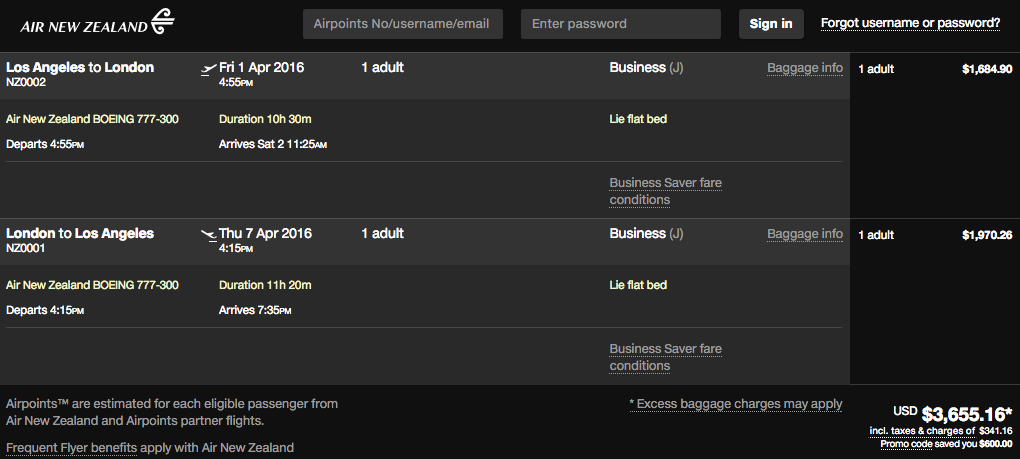Click the plane icon beside Thu 7 Apr
Screen dimensions: 1020x459
coord(208,235)
